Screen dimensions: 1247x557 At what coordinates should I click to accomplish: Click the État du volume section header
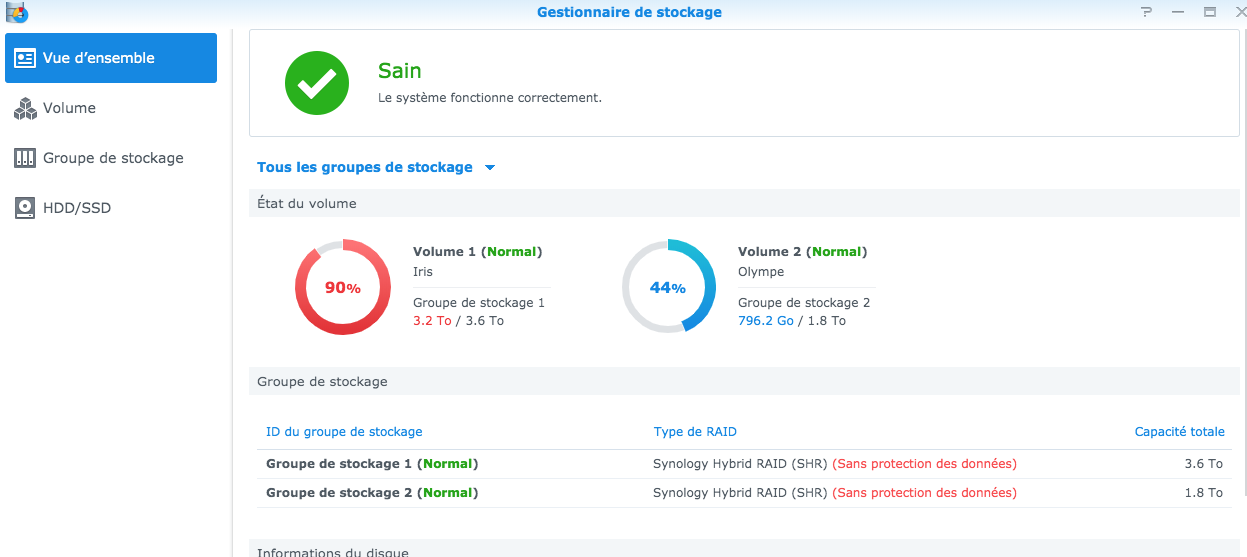point(744,203)
